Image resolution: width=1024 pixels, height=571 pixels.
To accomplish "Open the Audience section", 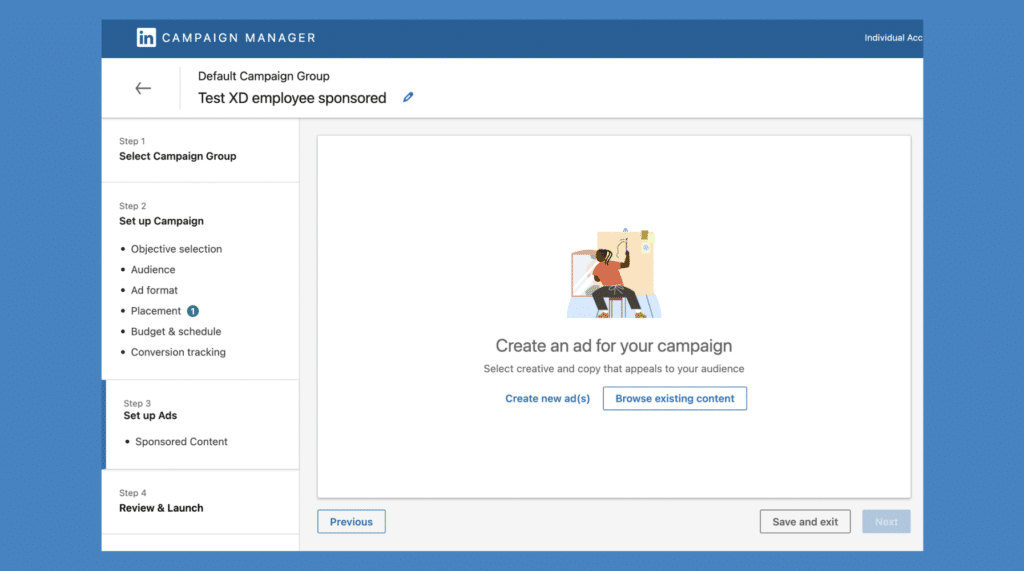I will [153, 270].
